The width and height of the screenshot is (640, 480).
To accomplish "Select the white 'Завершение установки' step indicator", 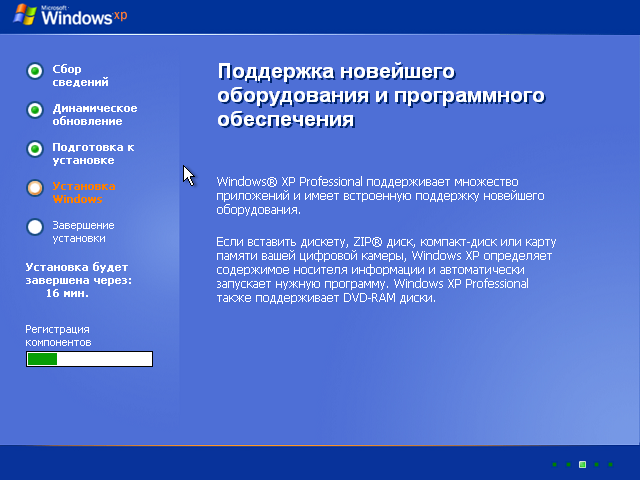I will pyautogui.click(x=35, y=227).
